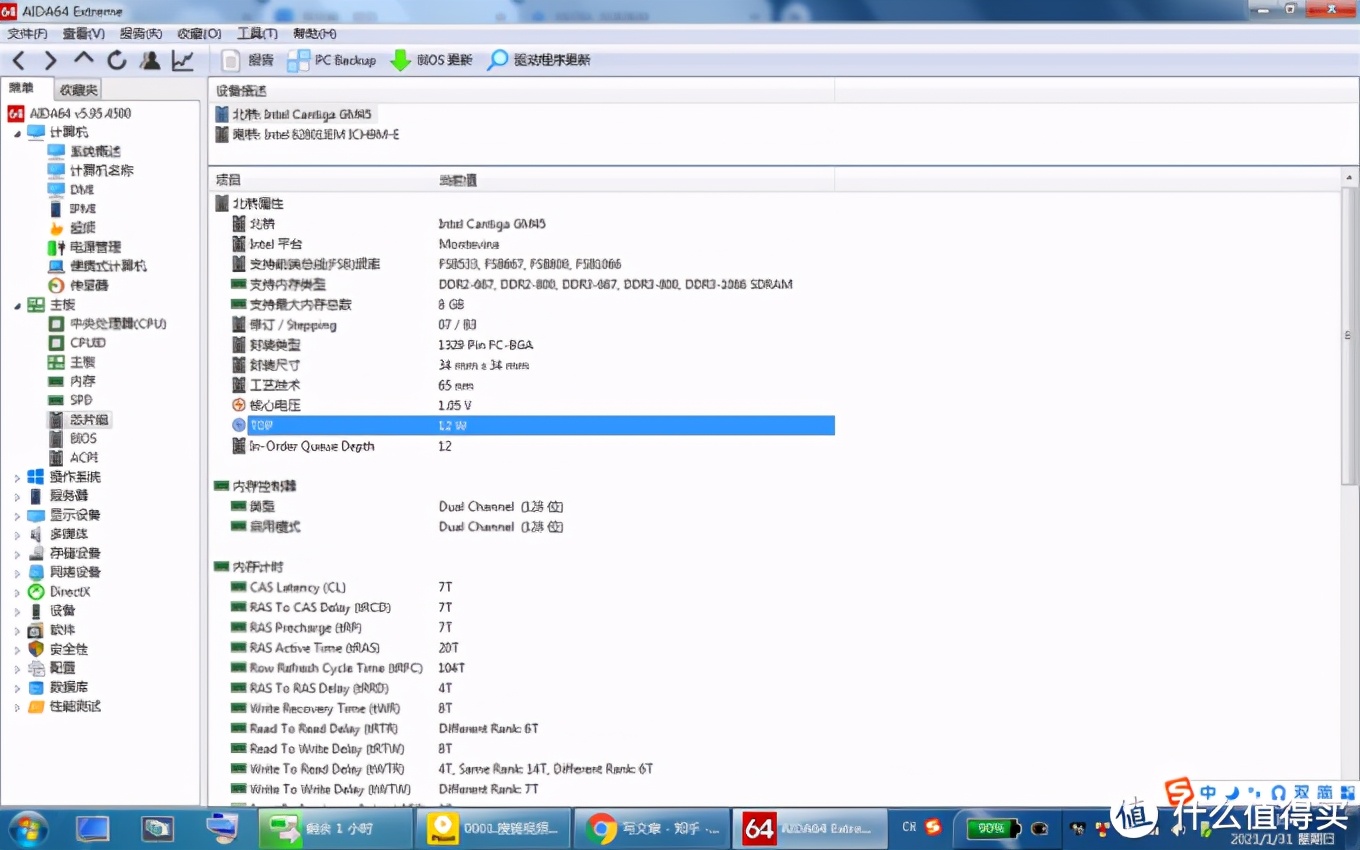
Task: Open the Windows Start button
Action: tap(26, 828)
